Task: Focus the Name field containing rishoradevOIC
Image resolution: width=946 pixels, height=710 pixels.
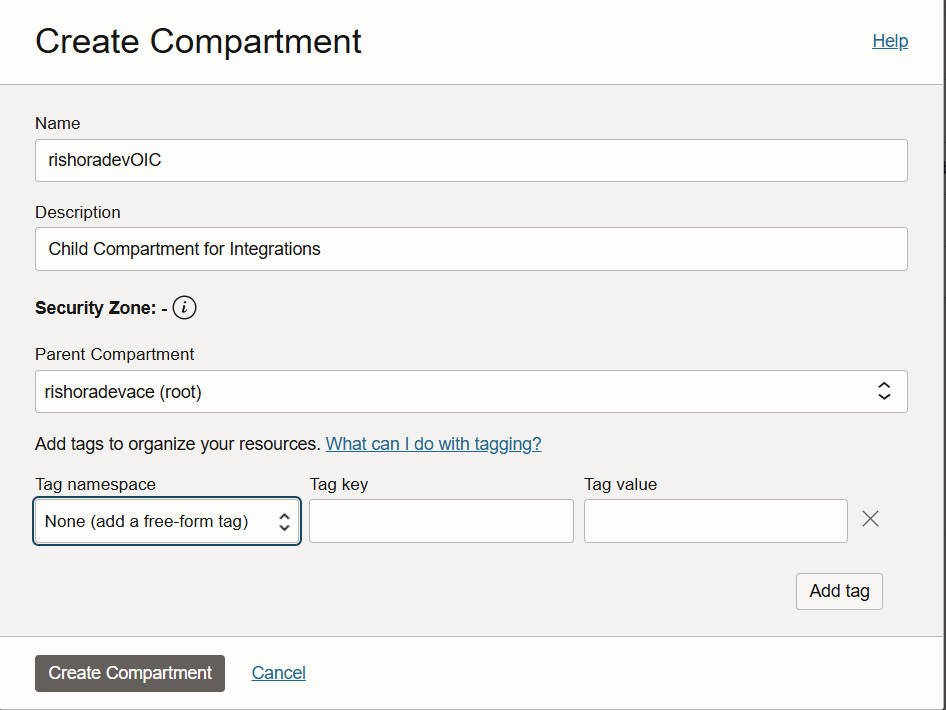Action: 470,160
